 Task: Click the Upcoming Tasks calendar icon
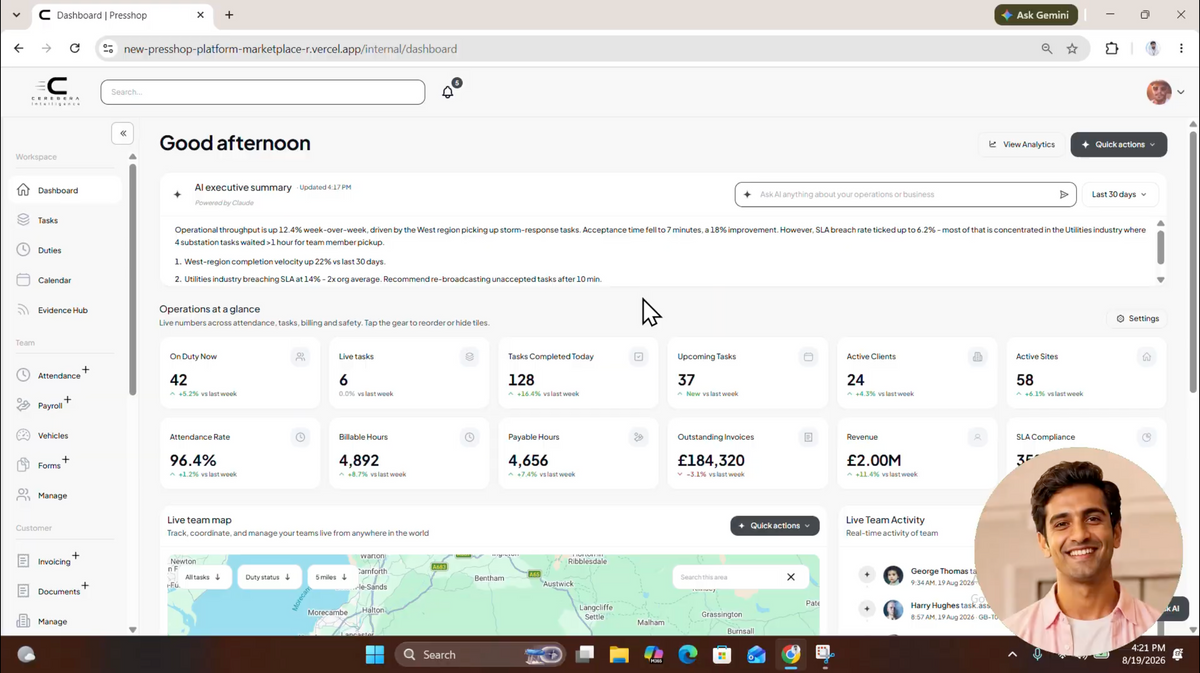pos(808,357)
